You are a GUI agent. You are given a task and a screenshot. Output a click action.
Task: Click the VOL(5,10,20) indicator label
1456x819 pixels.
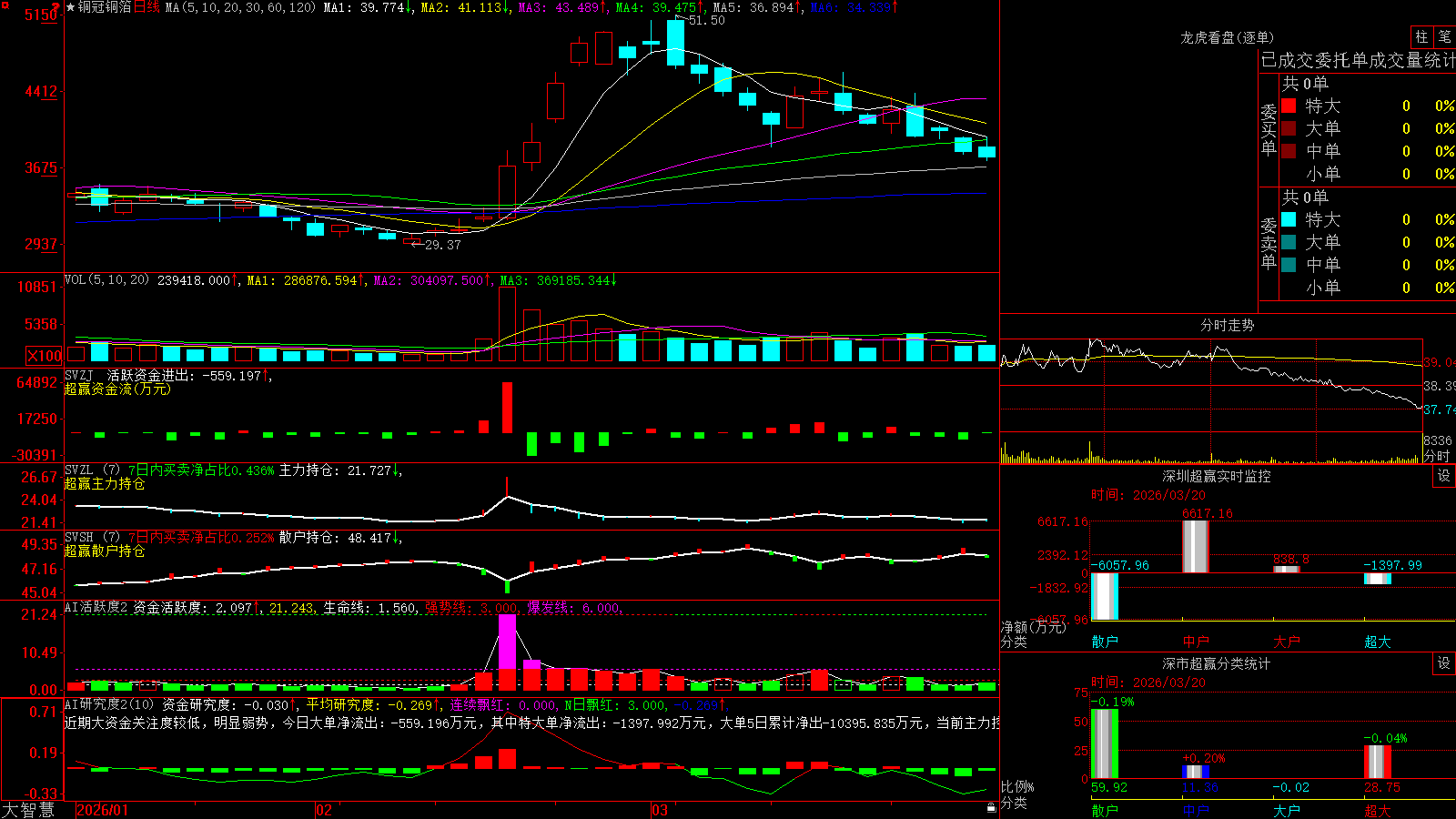coord(106,280)
